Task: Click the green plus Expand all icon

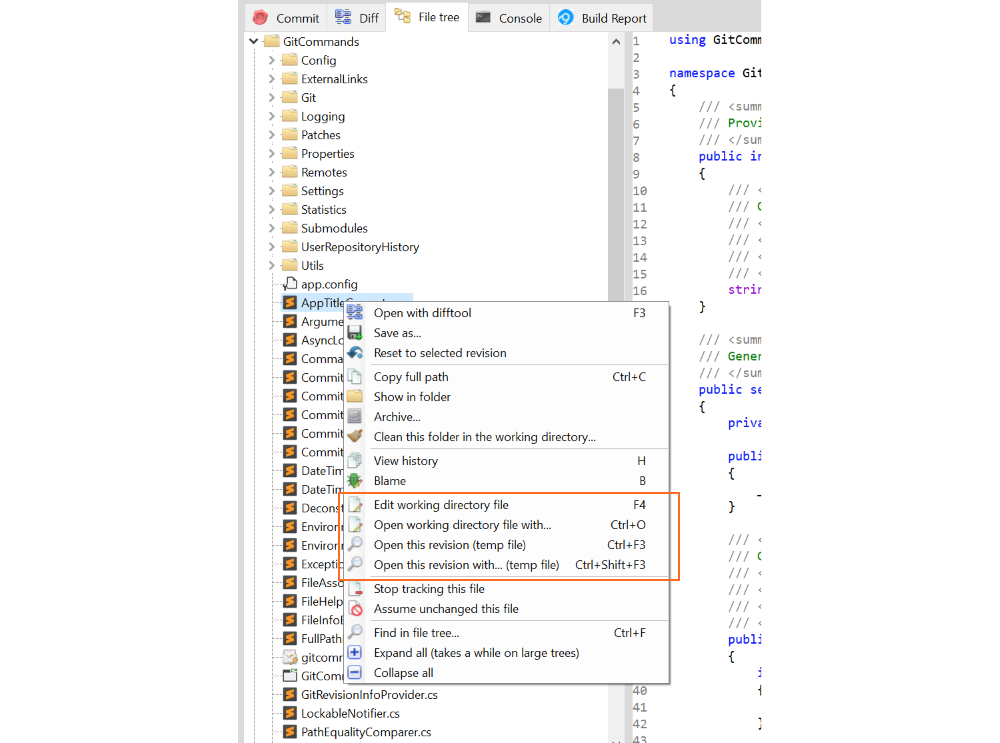Action: click(x=355, y=652)
